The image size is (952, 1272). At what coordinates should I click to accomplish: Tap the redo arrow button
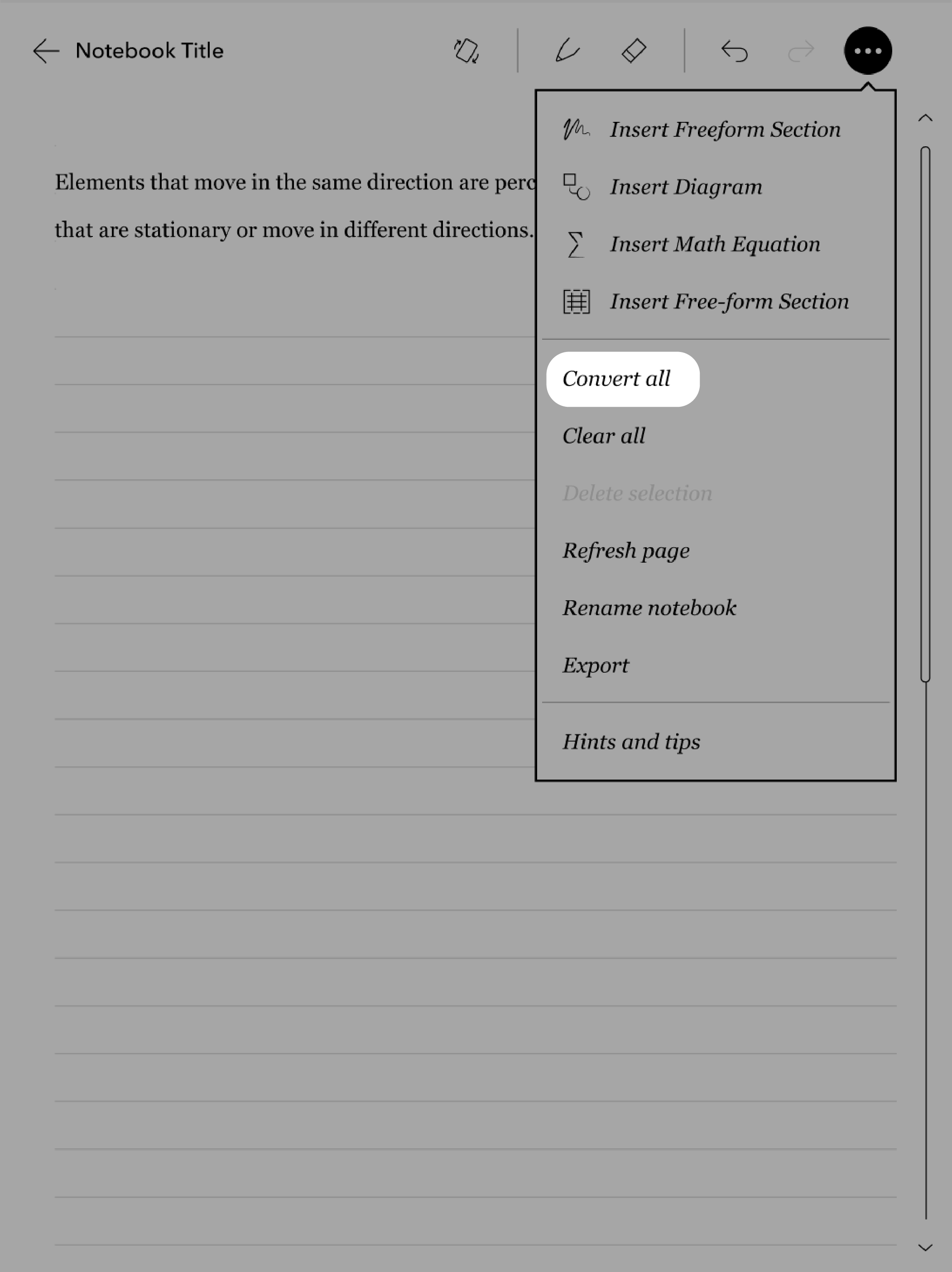tap(799, 50)
